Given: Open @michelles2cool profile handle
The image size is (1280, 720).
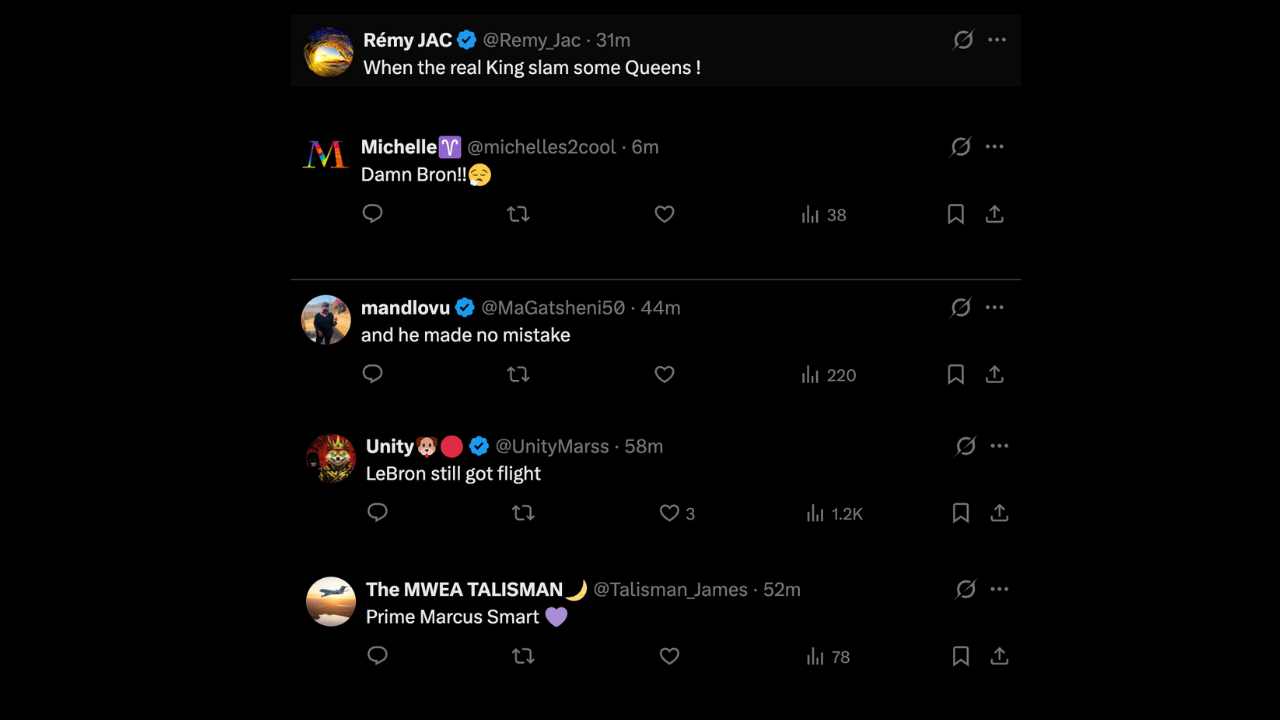Looking at the screenshot, I should 542,147.
